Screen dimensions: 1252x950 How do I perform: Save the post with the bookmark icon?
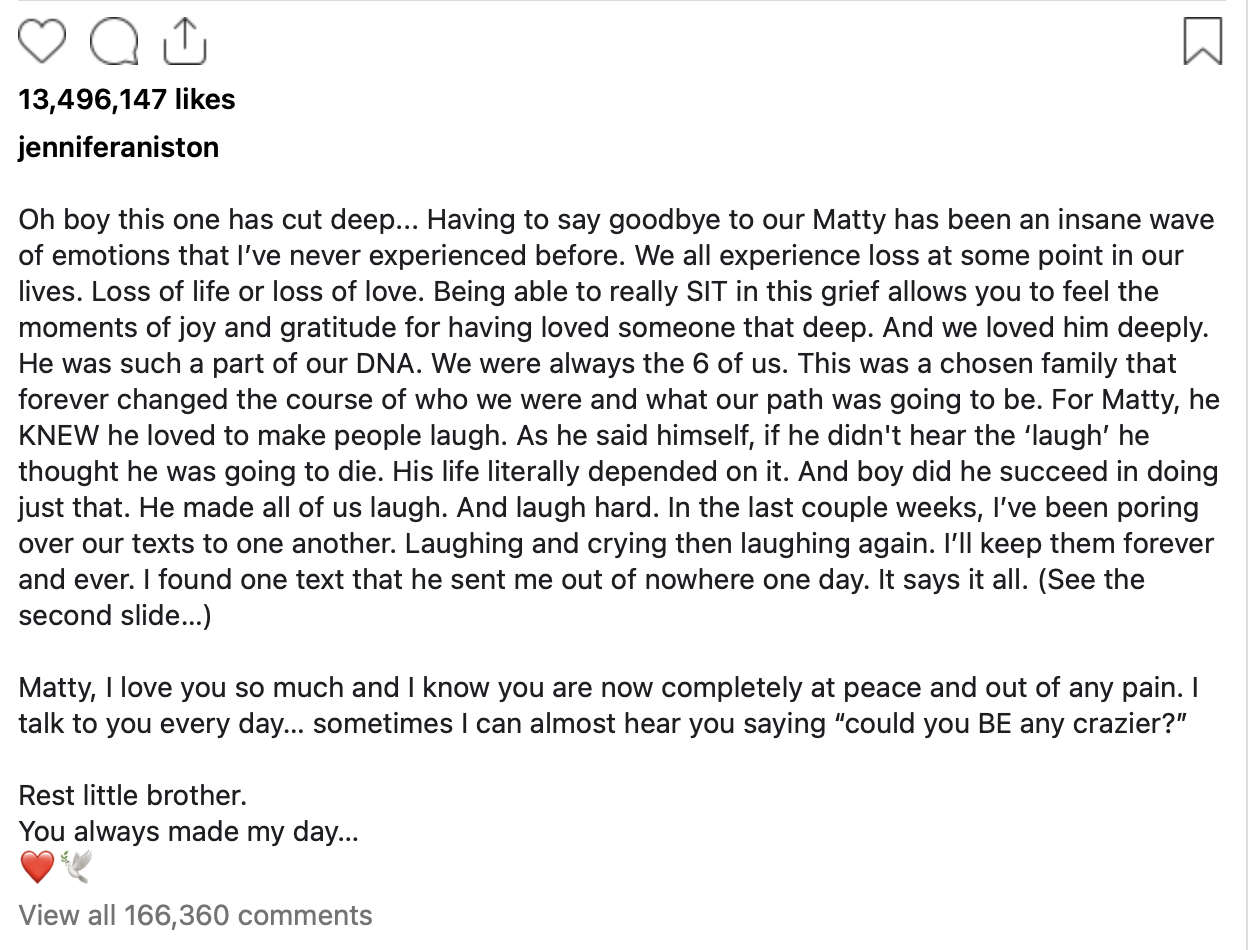tap(1202, 42)
